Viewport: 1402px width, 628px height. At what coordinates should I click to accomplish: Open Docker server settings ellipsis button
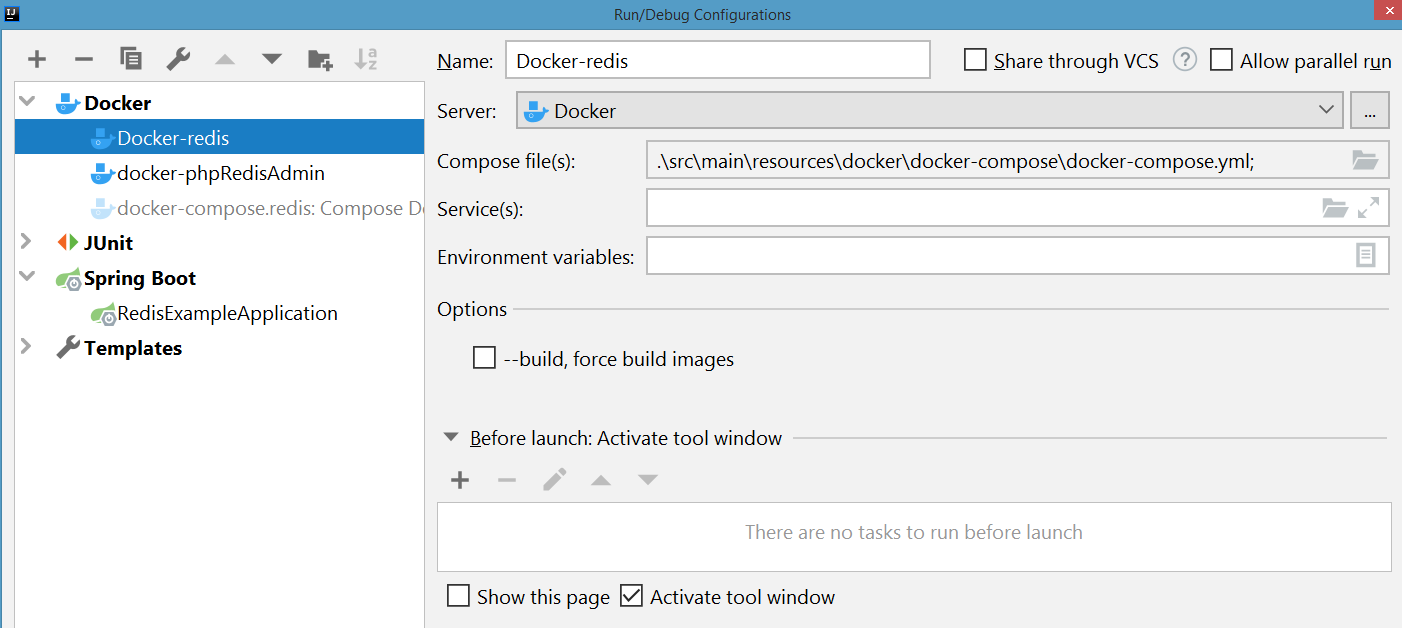coord(1370,111)
